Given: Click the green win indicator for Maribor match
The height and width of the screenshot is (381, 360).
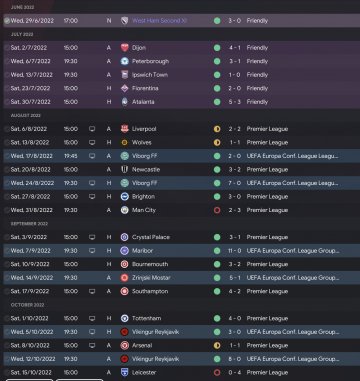Looking at the screenshot, I should tap(217, 251).
